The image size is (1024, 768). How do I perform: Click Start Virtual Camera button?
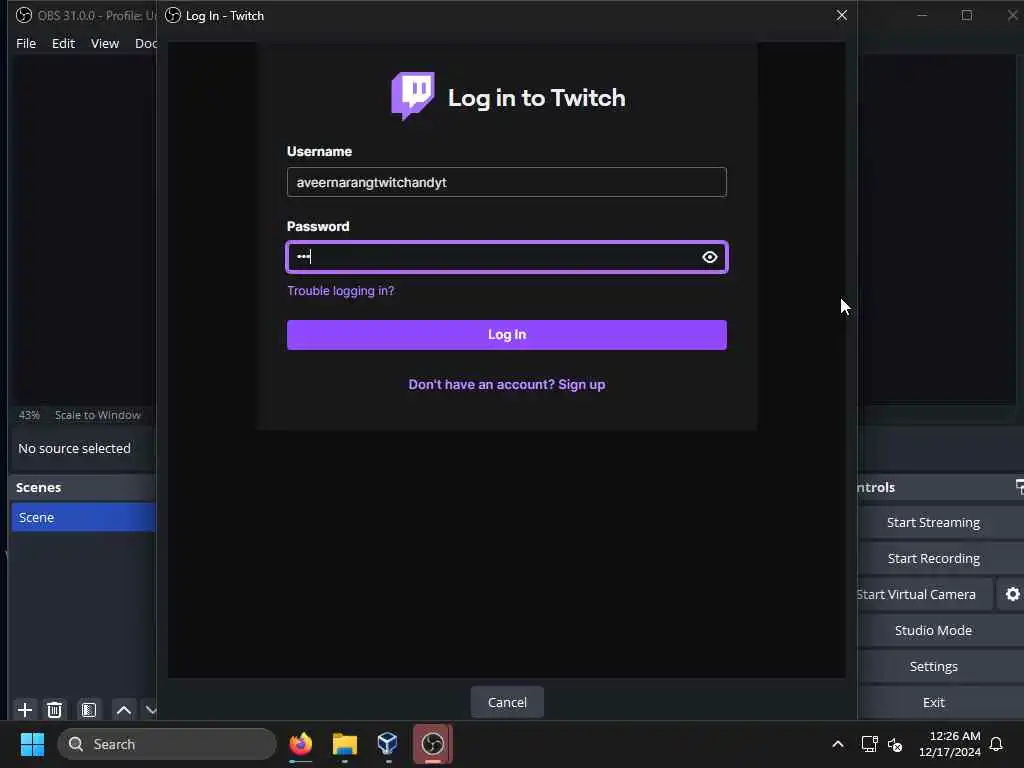pyautogui.click(x=924, y=594)
